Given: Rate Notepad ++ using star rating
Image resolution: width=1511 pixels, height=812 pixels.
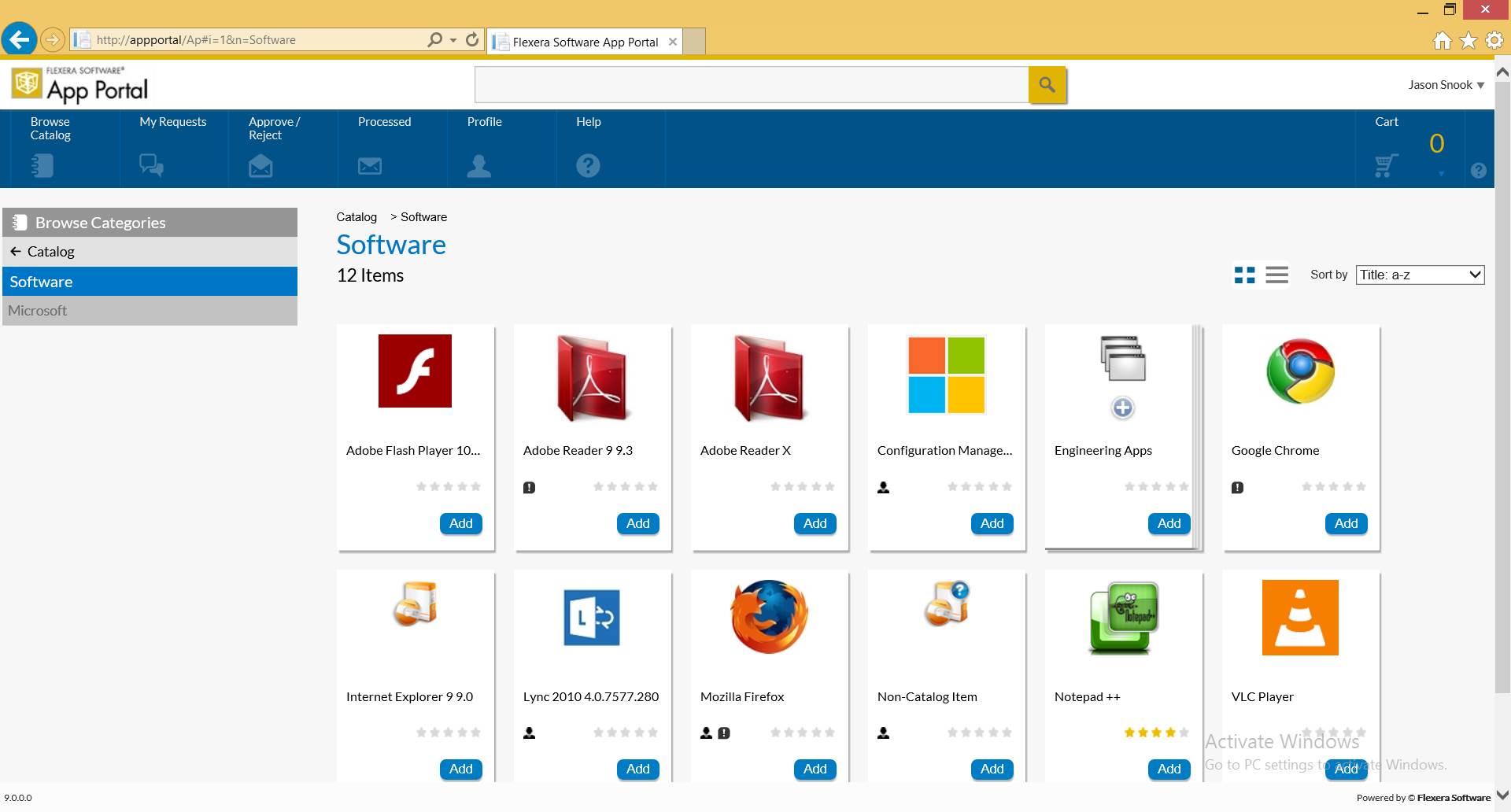Looking at the screenshot, I should coord(1156,733).
